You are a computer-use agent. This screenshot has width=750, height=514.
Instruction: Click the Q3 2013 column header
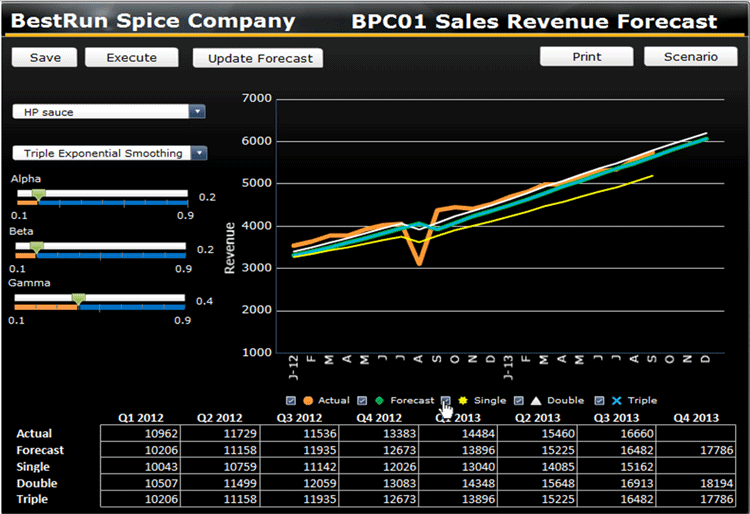pyautogui.click(x=616, y=418)
